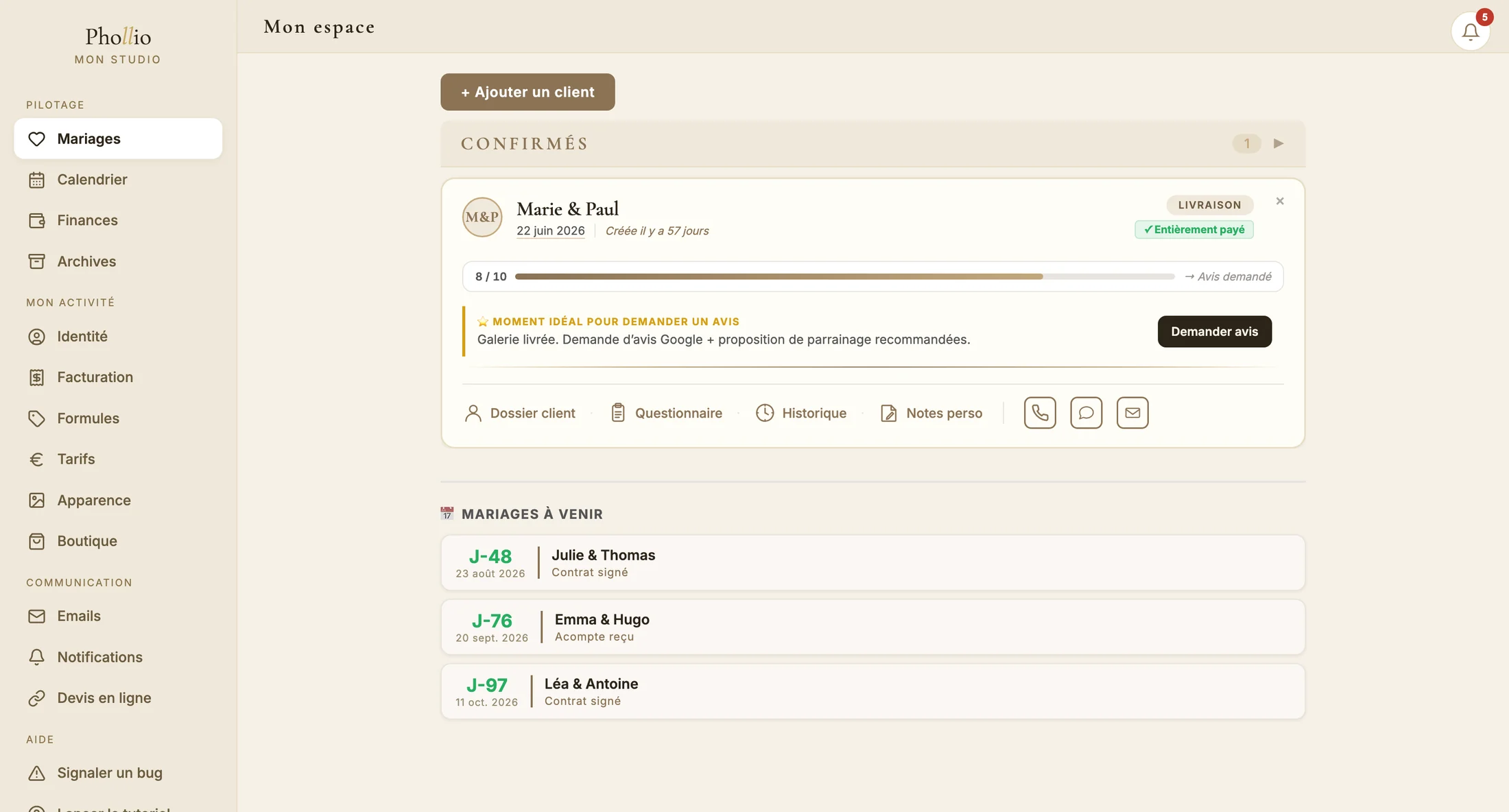Select Mariages menu item
Image resolution: width=1509 pixels, height=812 pixels.
point(118,139)
